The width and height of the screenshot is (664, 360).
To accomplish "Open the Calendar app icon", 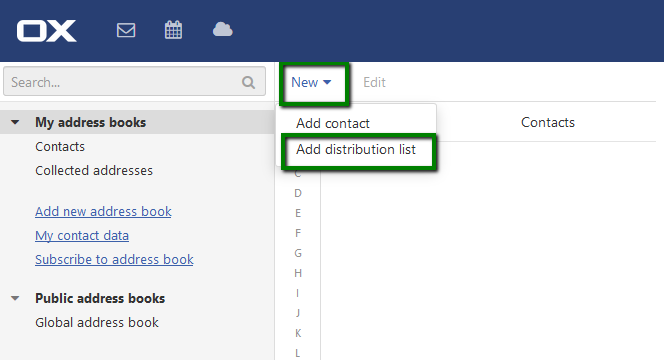I will point(173,30).
